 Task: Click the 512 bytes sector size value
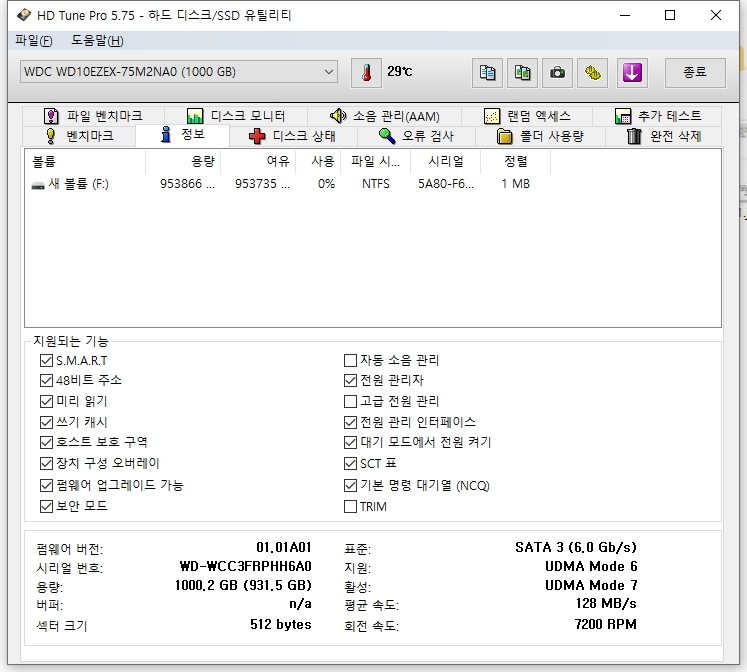pos(281,624)
